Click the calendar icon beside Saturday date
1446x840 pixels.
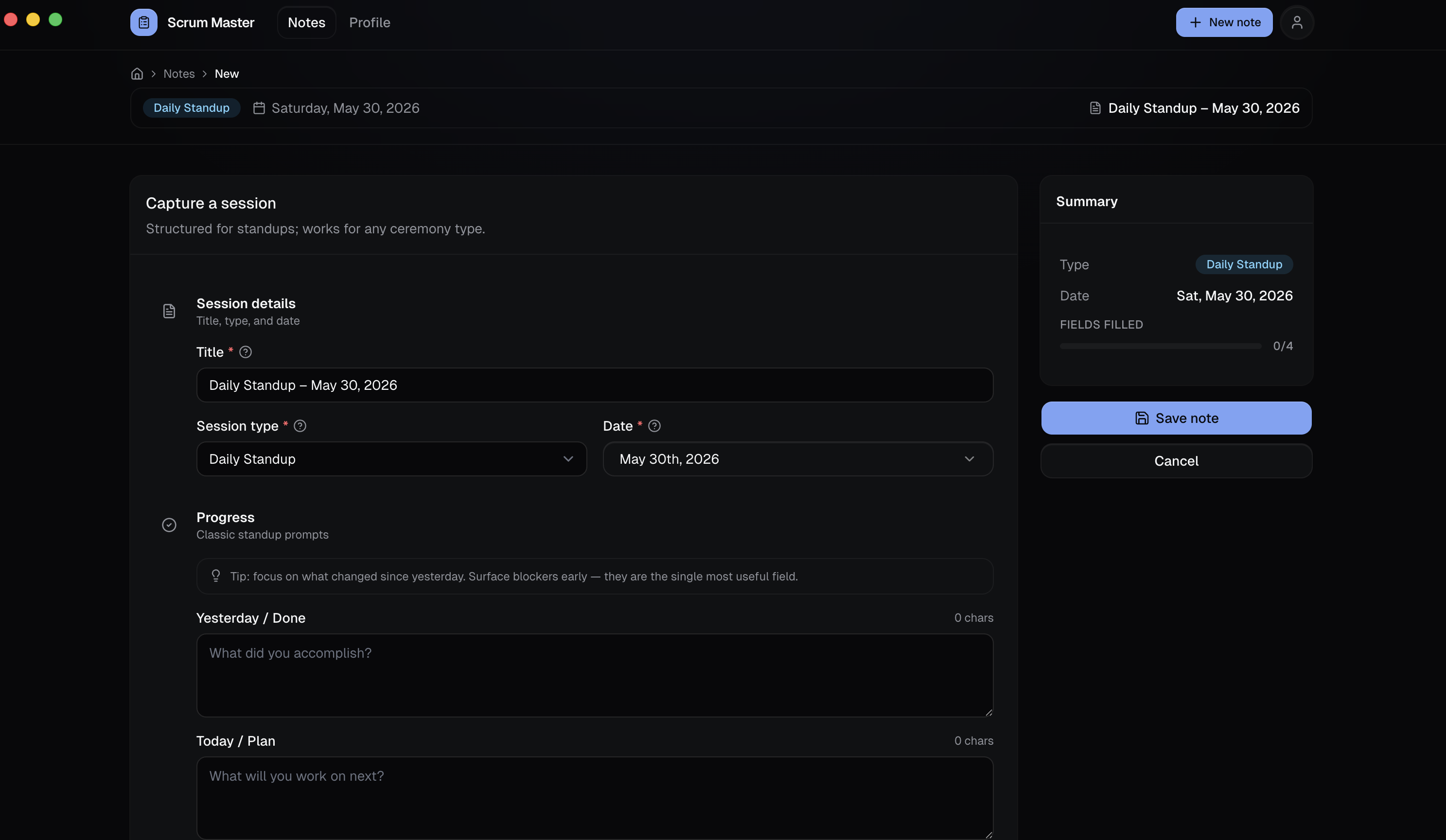259,108
